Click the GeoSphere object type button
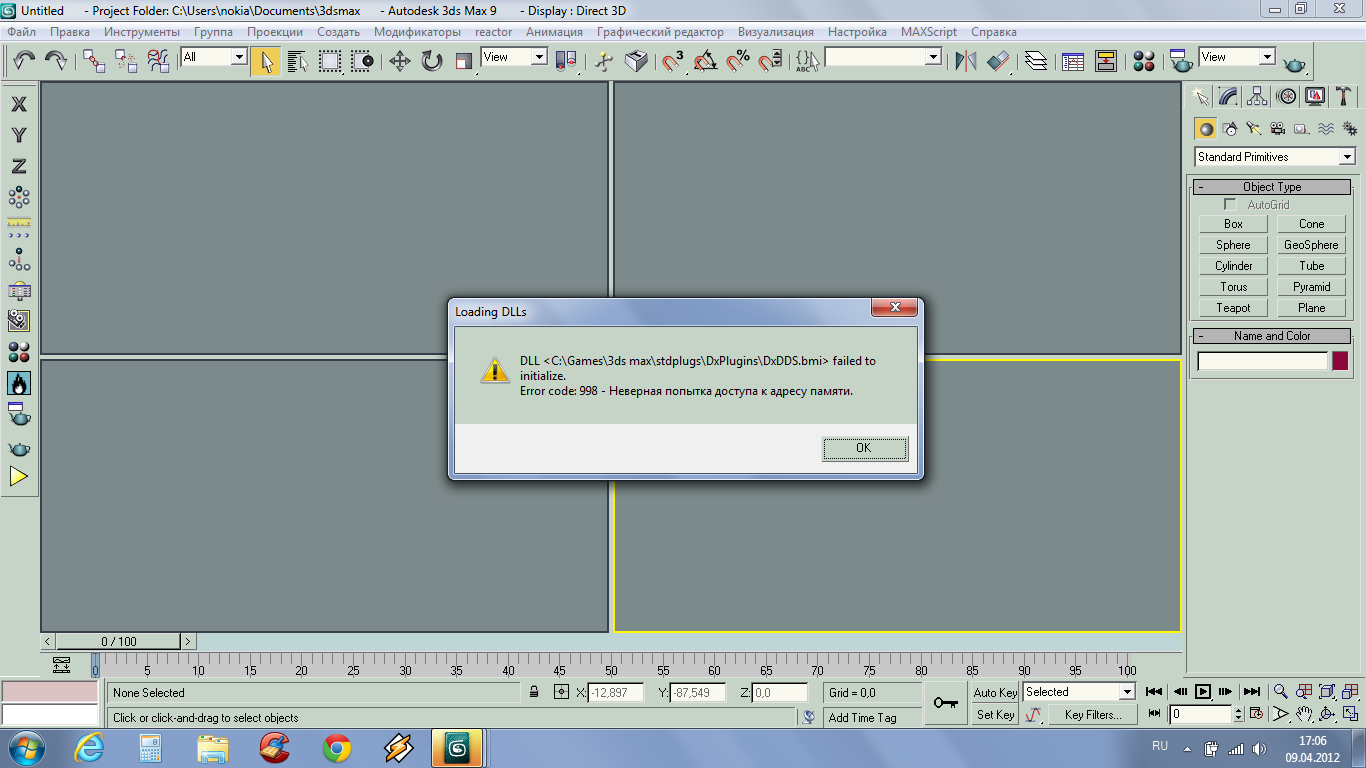Viewport: 1366px width, 768px height. click(1311, 245)
